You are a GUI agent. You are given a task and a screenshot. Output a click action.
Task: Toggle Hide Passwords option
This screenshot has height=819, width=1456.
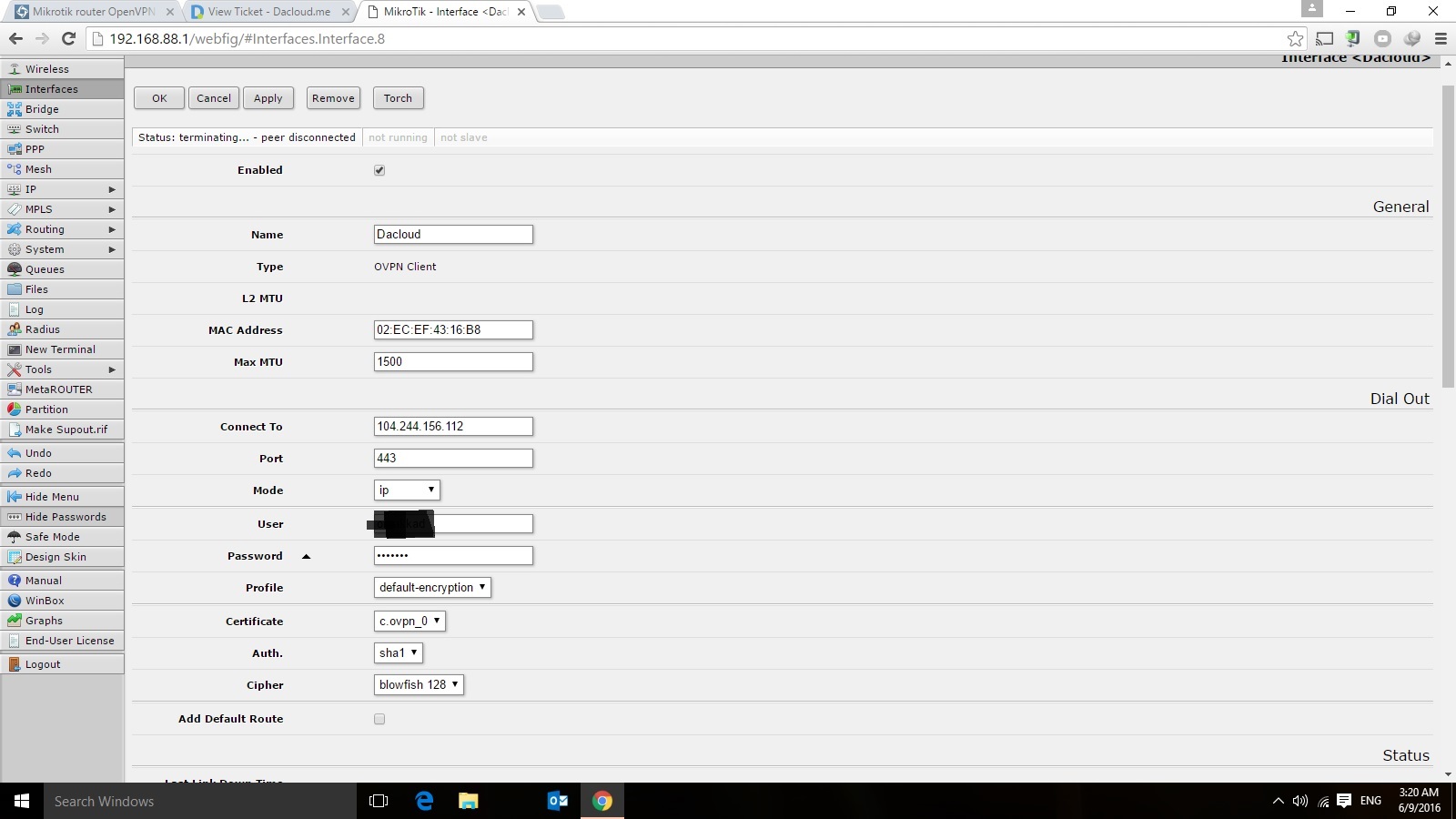click(62, 517)
